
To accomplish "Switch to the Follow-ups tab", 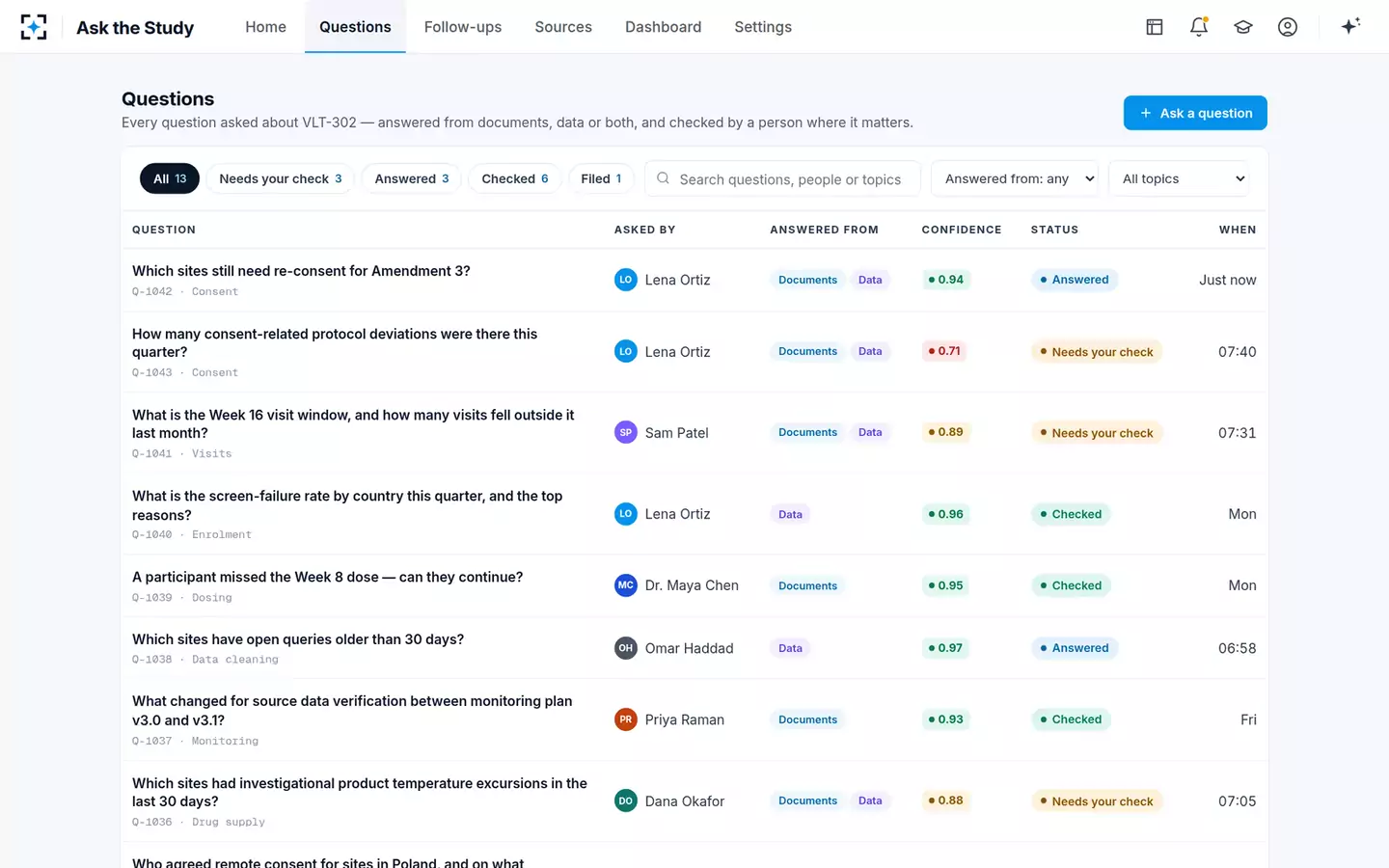I will click(x=463, y=27).
